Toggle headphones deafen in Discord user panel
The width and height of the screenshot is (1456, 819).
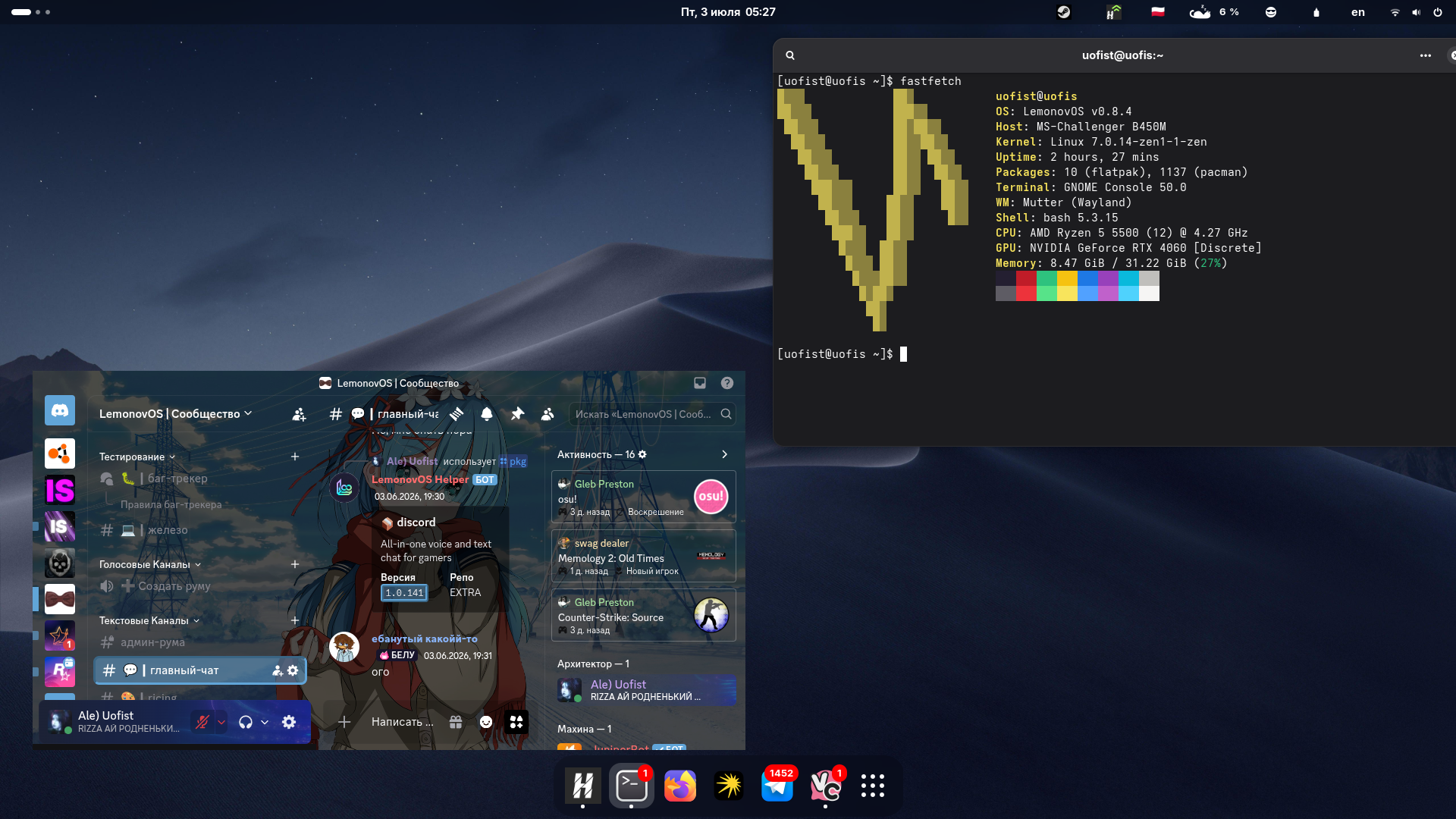pyautogui.click(x=246, y=722)
